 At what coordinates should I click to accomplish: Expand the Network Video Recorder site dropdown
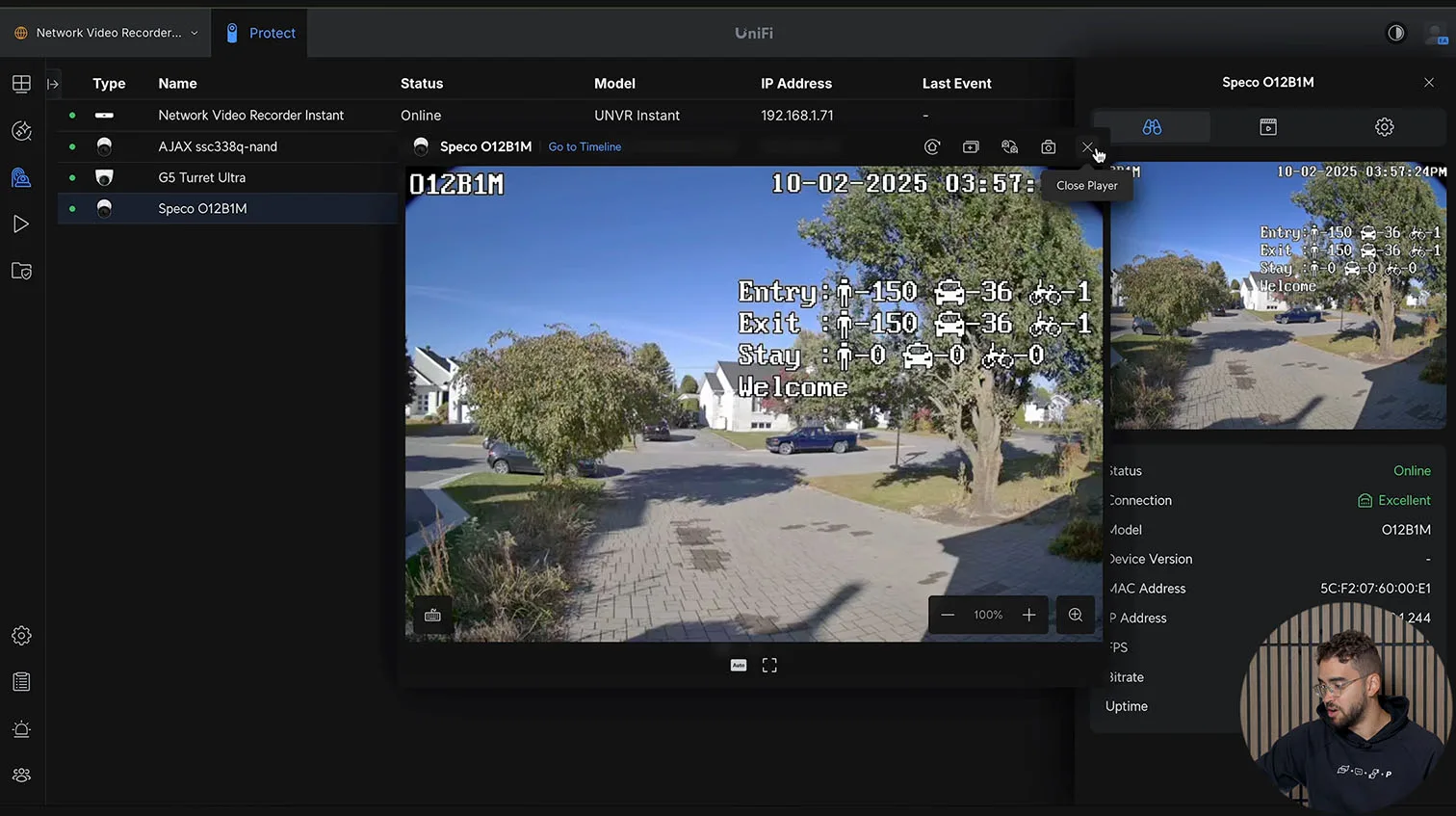(106, 33)
